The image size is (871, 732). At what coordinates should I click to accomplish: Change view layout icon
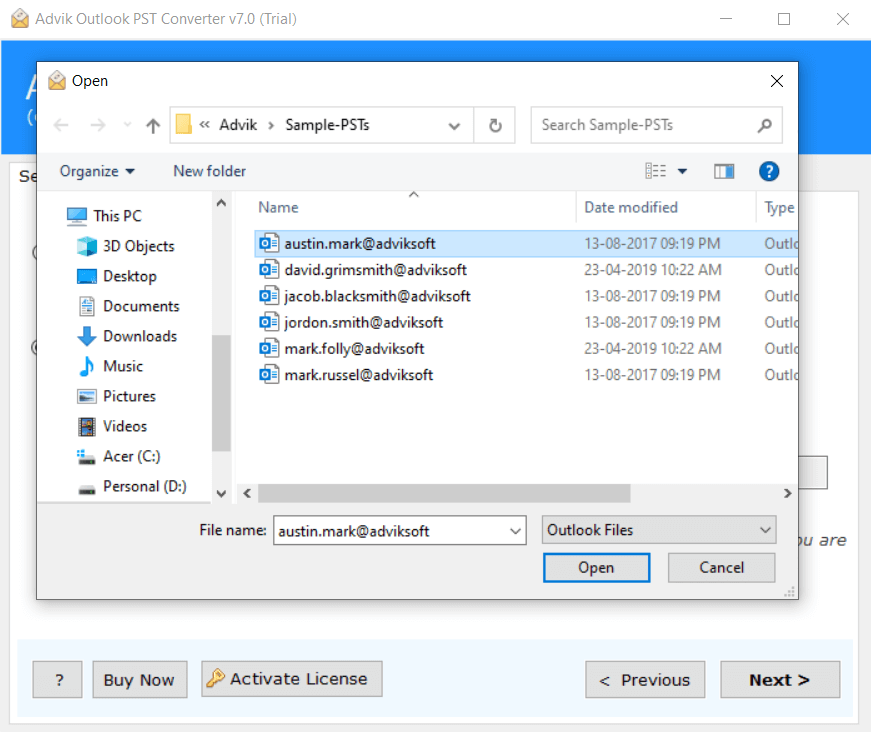pos(655,171)
